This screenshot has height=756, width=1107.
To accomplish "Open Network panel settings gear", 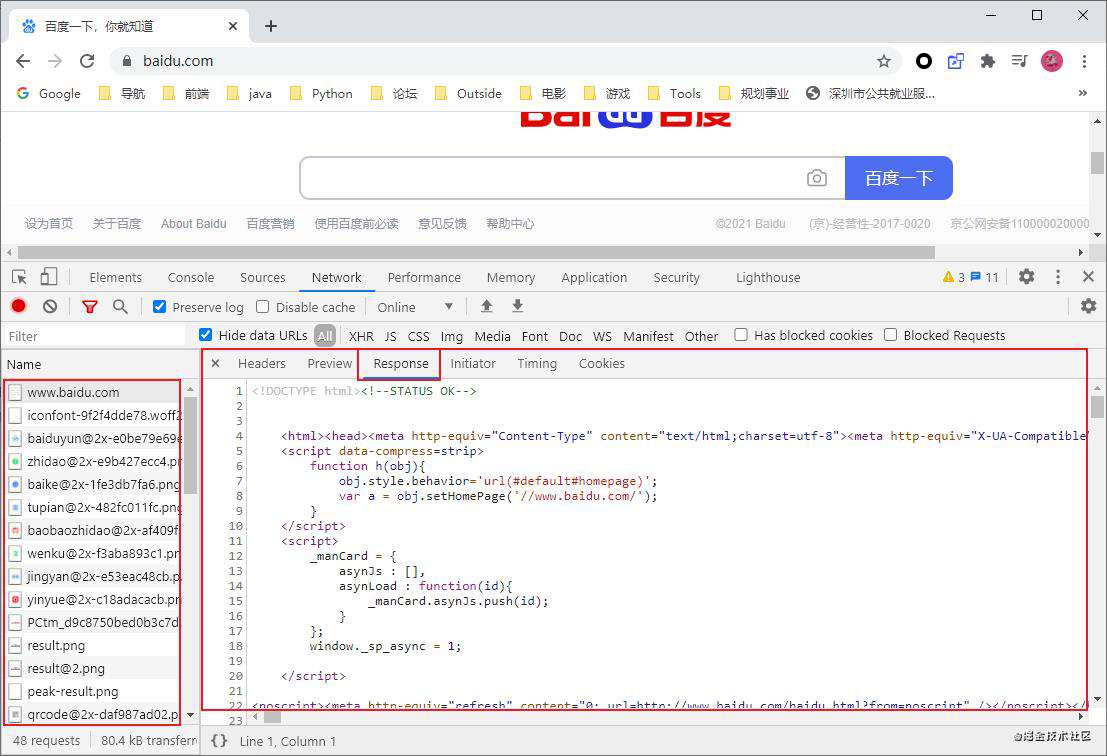I will tap(1089, 306).
